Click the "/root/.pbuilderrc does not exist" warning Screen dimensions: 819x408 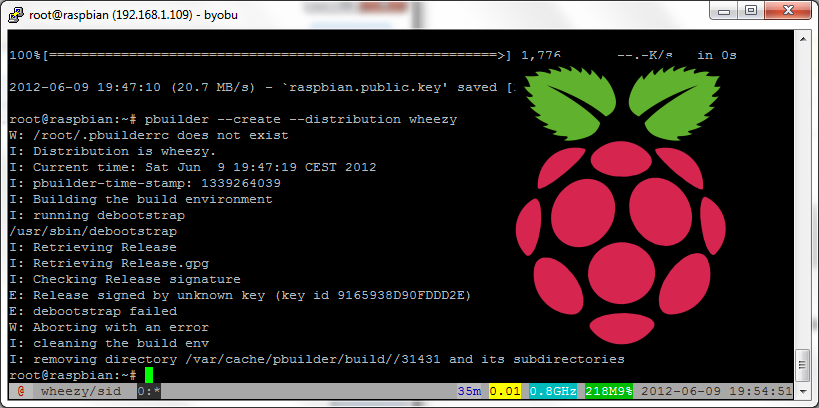149,136
